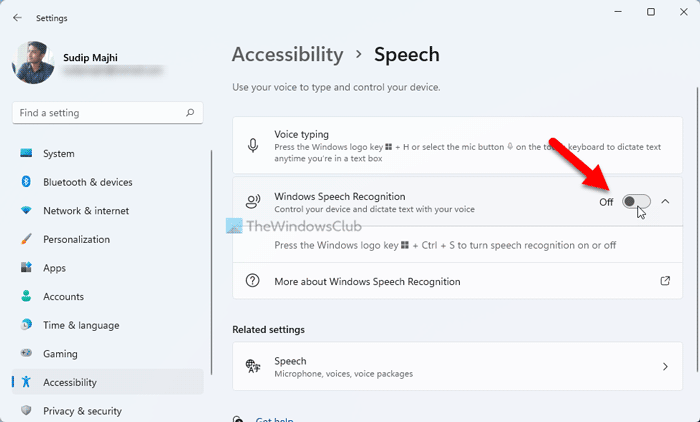Click the System monitor icon
The image size is (700, 422).
point(26,153)
